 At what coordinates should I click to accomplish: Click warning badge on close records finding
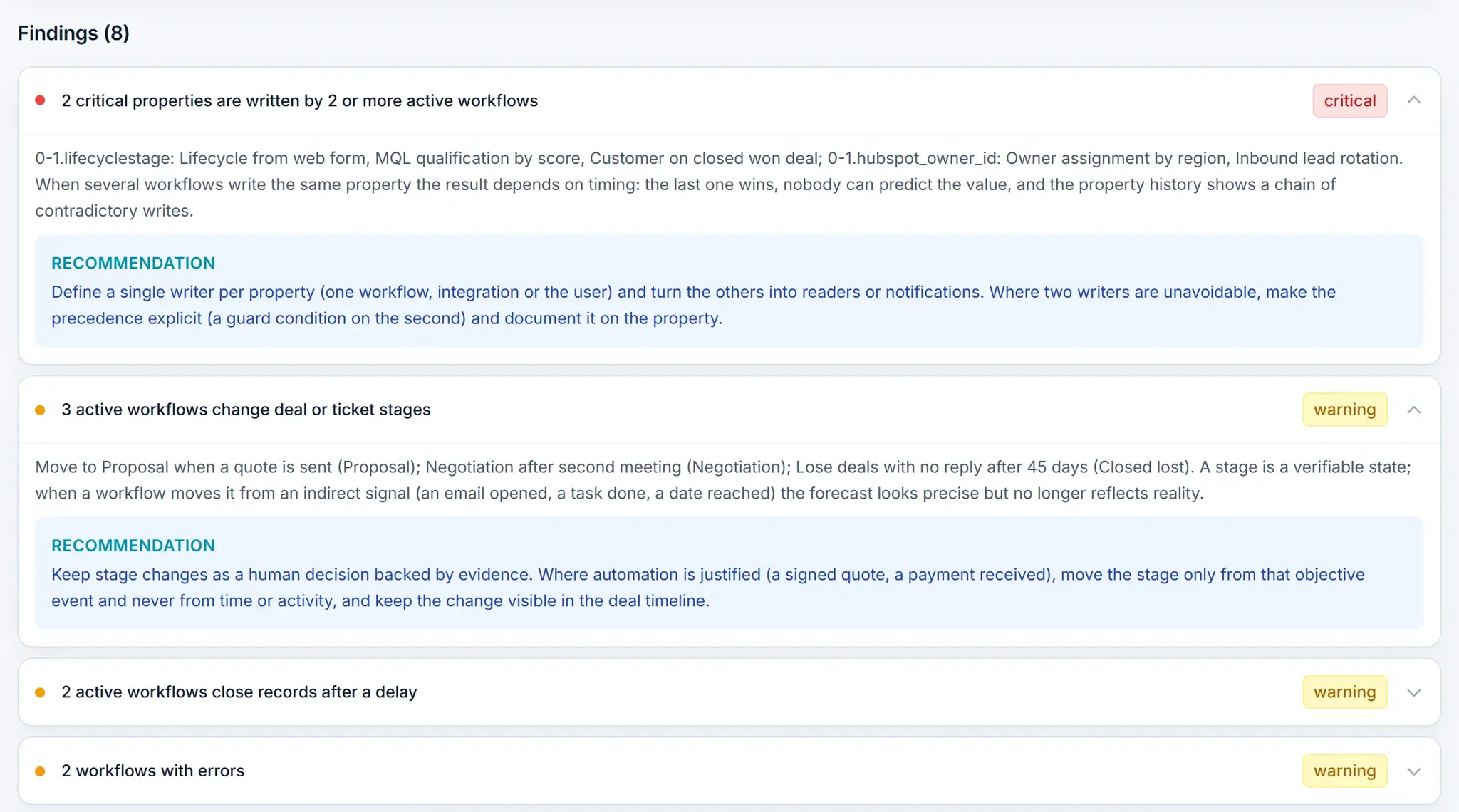[x=1344, y=692]
